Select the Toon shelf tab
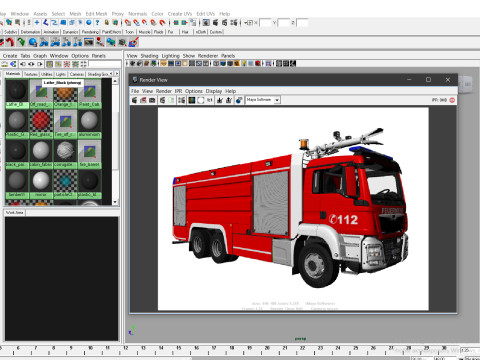The width and height of the screenshot is (480, 360). (129, 32)
